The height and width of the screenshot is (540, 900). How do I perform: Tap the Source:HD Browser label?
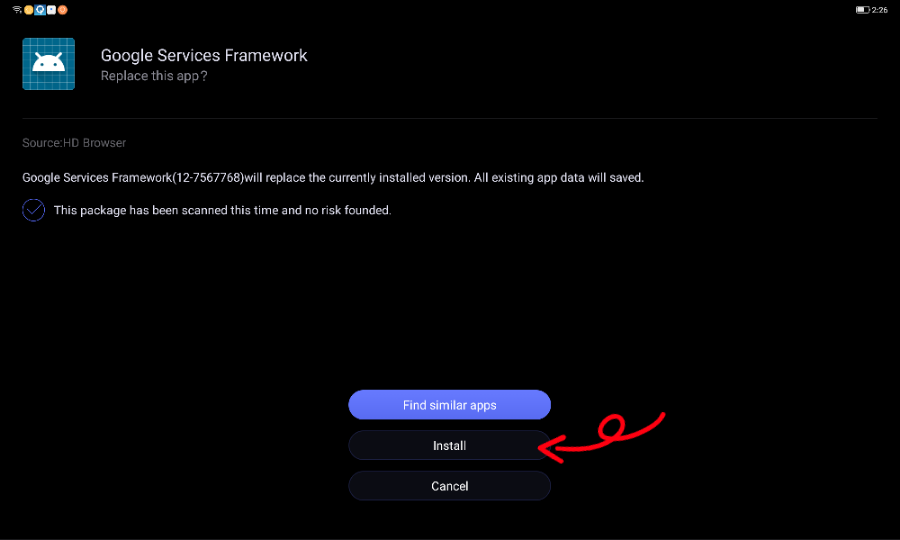click(74, 143)
